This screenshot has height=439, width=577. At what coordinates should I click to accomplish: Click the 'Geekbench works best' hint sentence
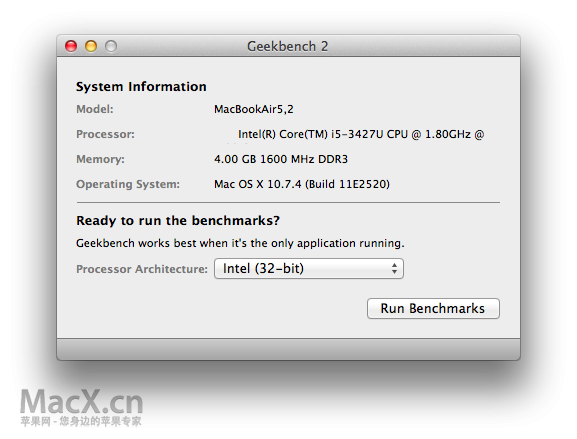pos(240,243)
